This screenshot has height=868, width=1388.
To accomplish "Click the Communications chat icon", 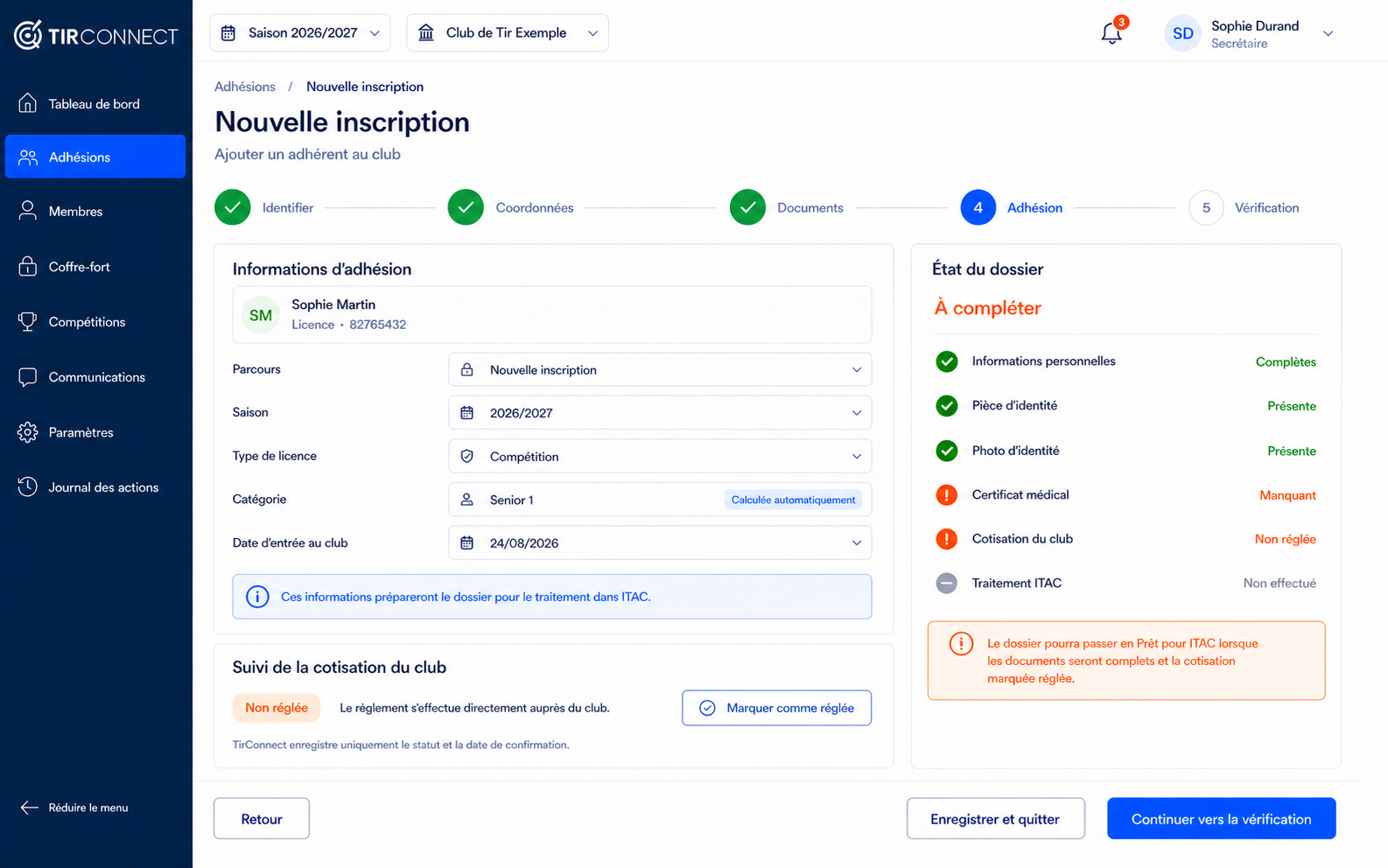I will click(x=28, y=376).
